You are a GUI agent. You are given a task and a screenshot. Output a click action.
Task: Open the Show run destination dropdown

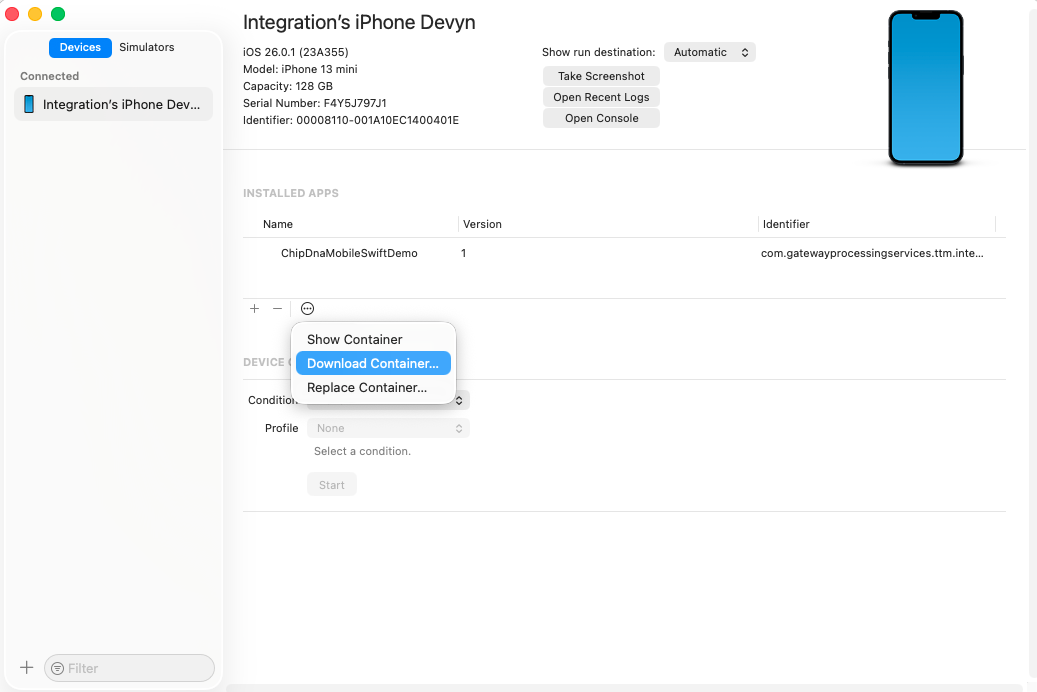(709, 51)
